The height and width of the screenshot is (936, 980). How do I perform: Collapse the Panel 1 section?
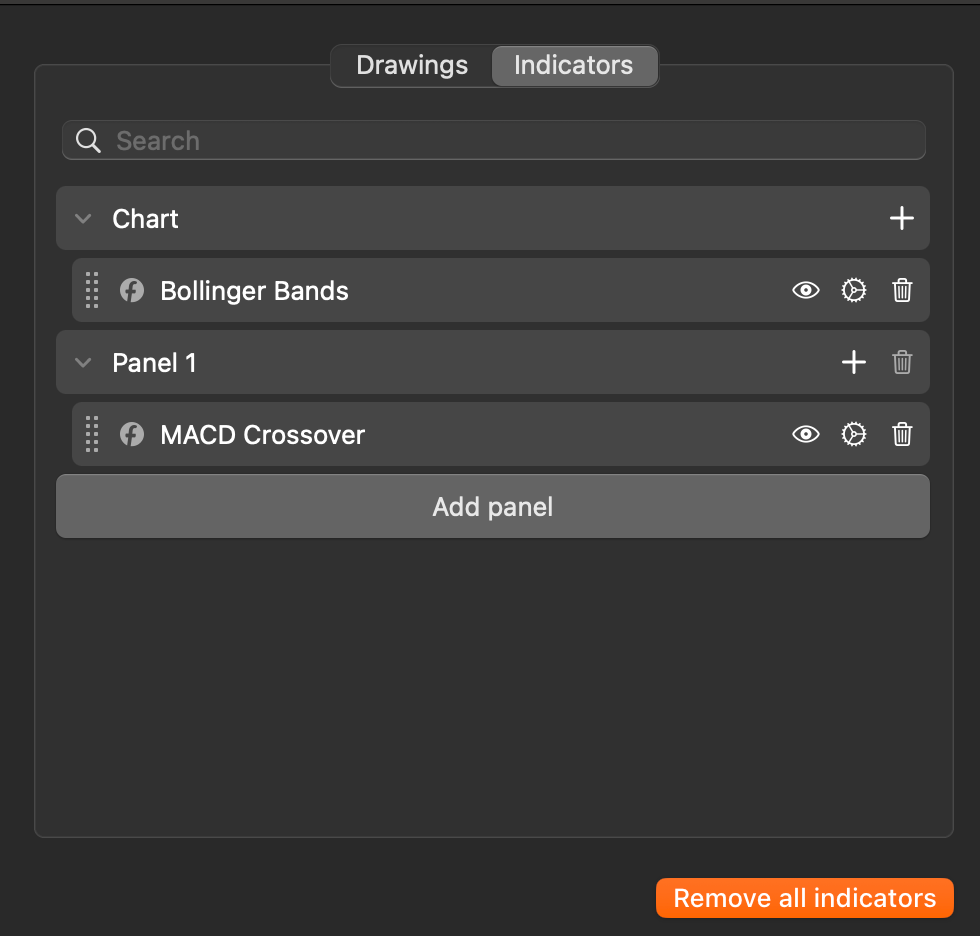(x=84, y=362)
